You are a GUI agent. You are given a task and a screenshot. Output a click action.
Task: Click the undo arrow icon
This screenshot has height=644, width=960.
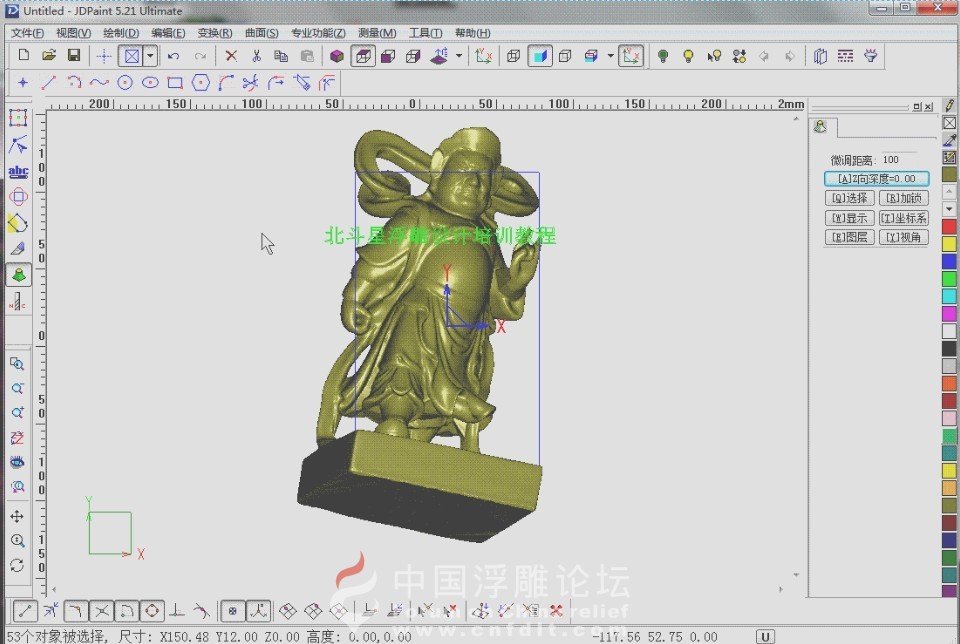click(x=174, y=56)
